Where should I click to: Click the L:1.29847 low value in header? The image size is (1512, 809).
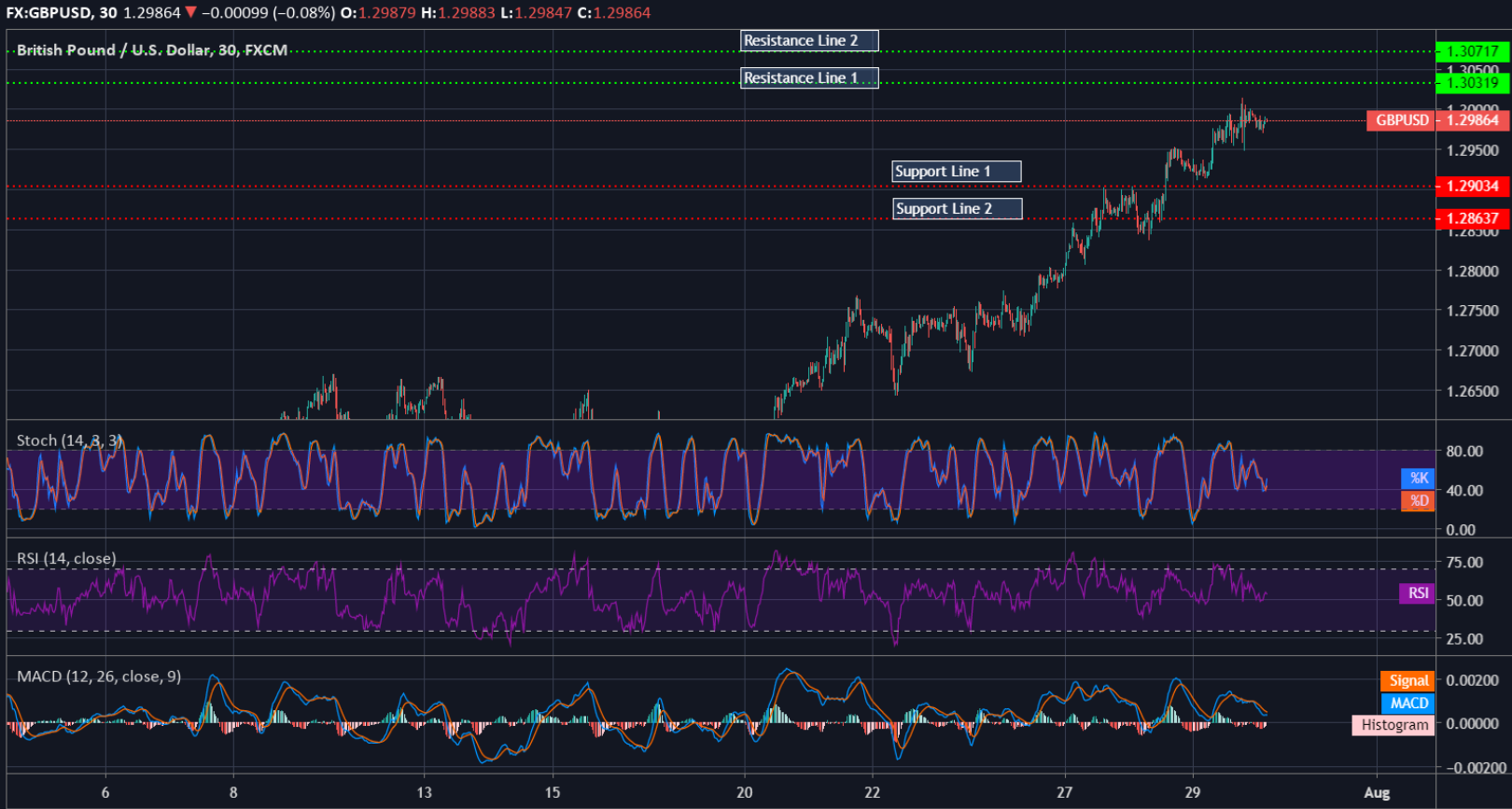tap(538, 13)
